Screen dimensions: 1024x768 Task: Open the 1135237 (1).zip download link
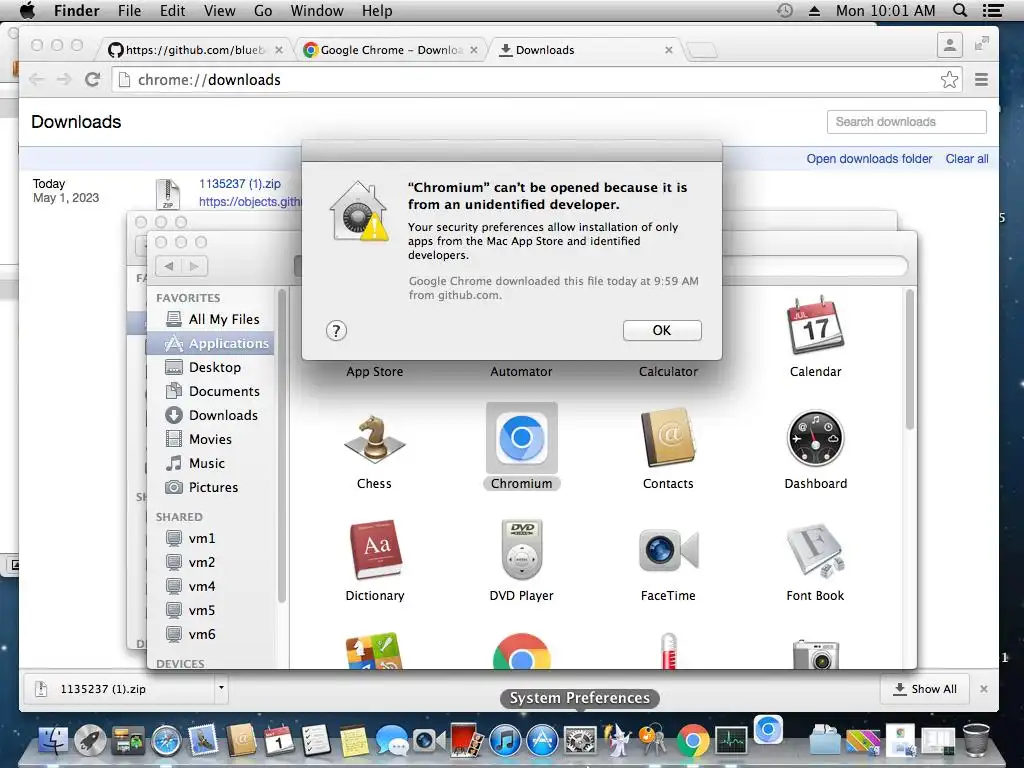[240, 184]
